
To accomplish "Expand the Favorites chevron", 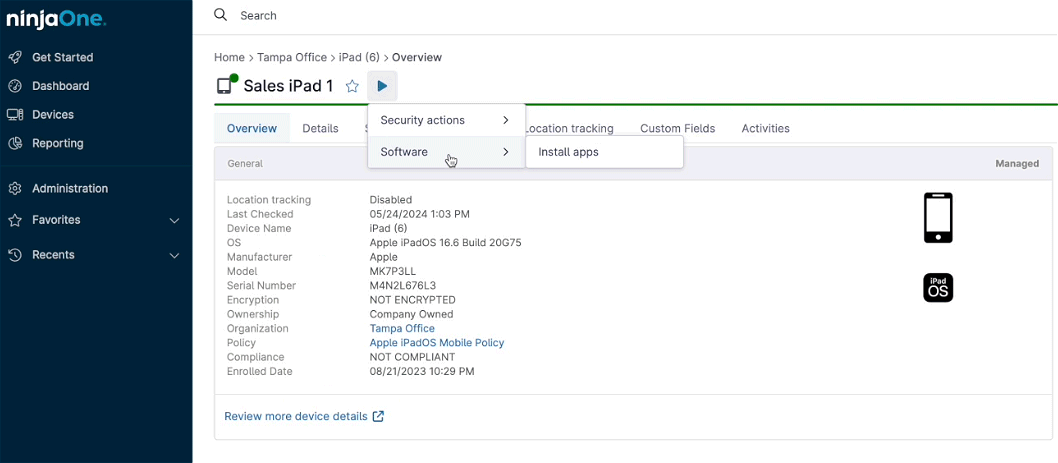I will [174, 221].
